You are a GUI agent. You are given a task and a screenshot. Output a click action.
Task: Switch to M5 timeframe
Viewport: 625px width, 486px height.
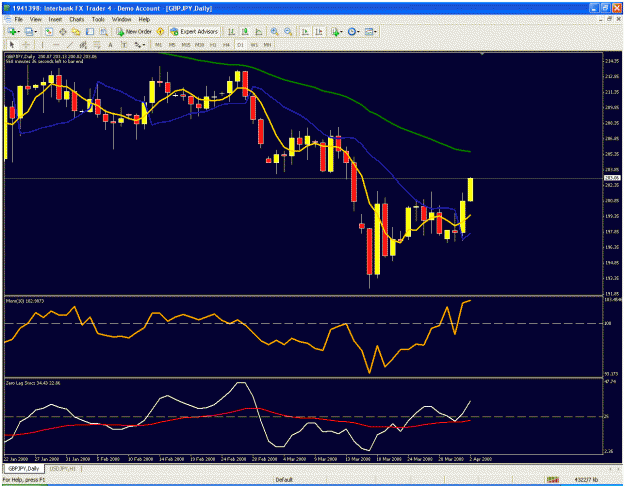[172, 45]
